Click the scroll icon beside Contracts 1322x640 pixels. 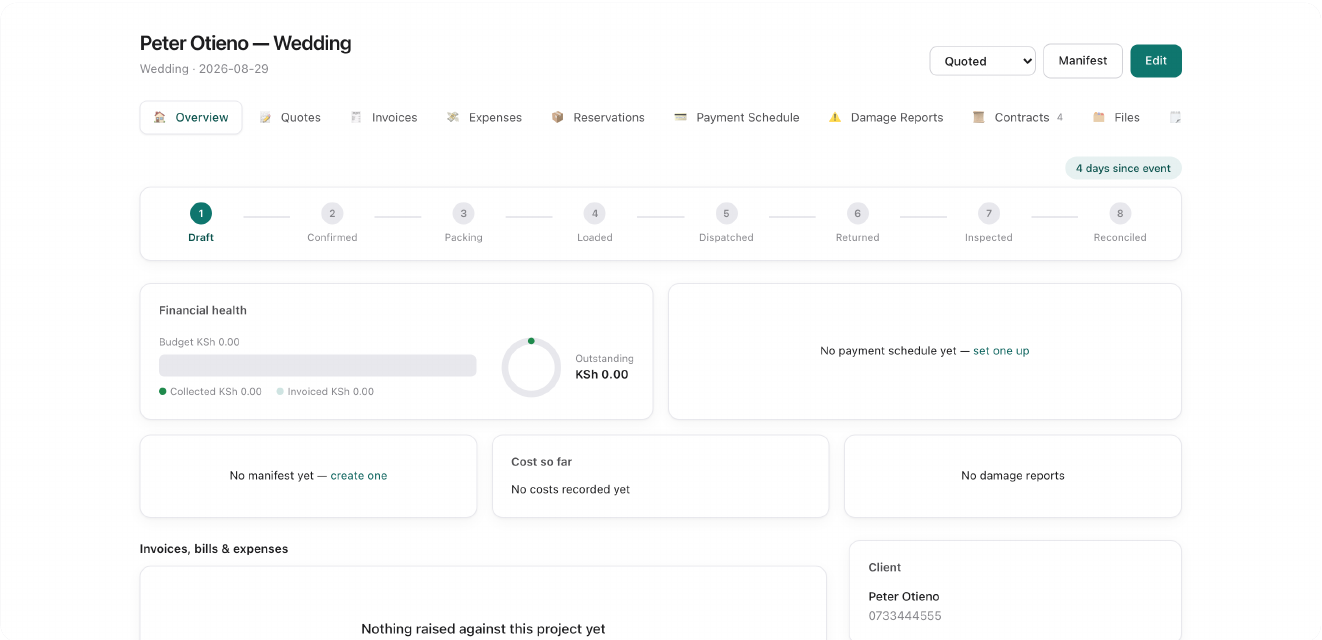point(979,117)
